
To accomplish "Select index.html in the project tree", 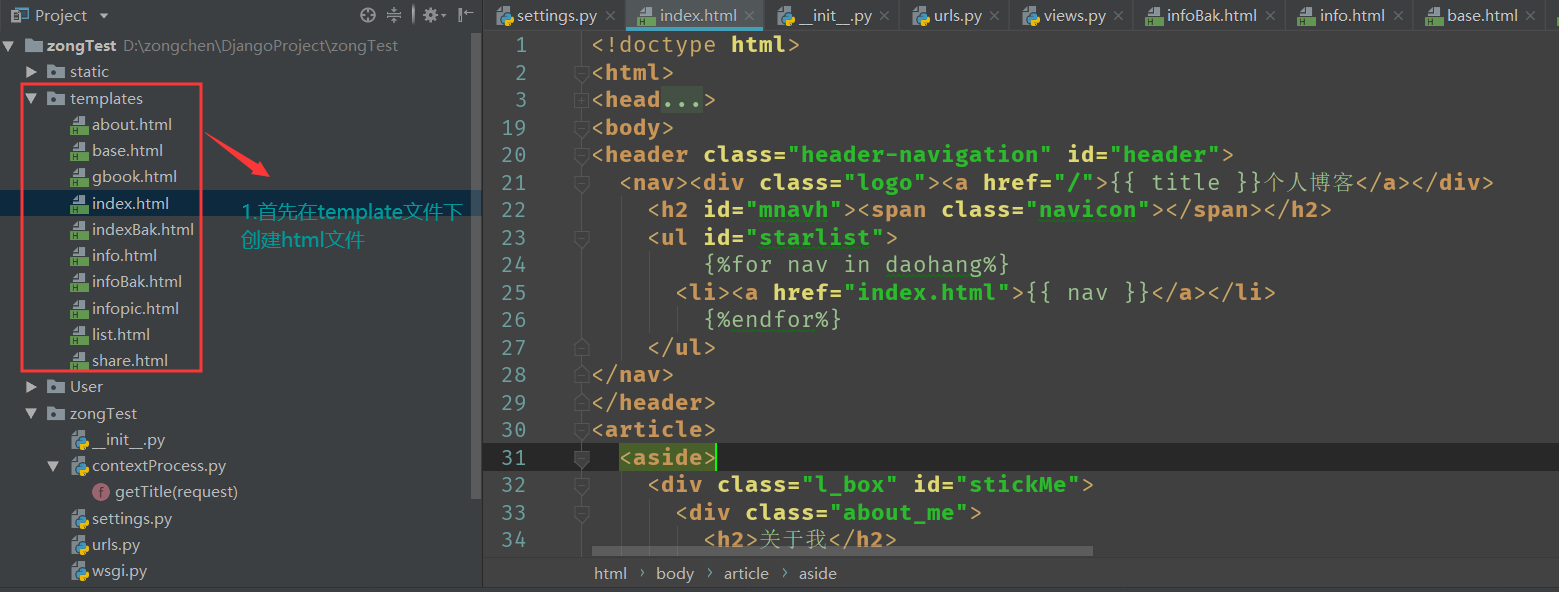I will (130, 203).
